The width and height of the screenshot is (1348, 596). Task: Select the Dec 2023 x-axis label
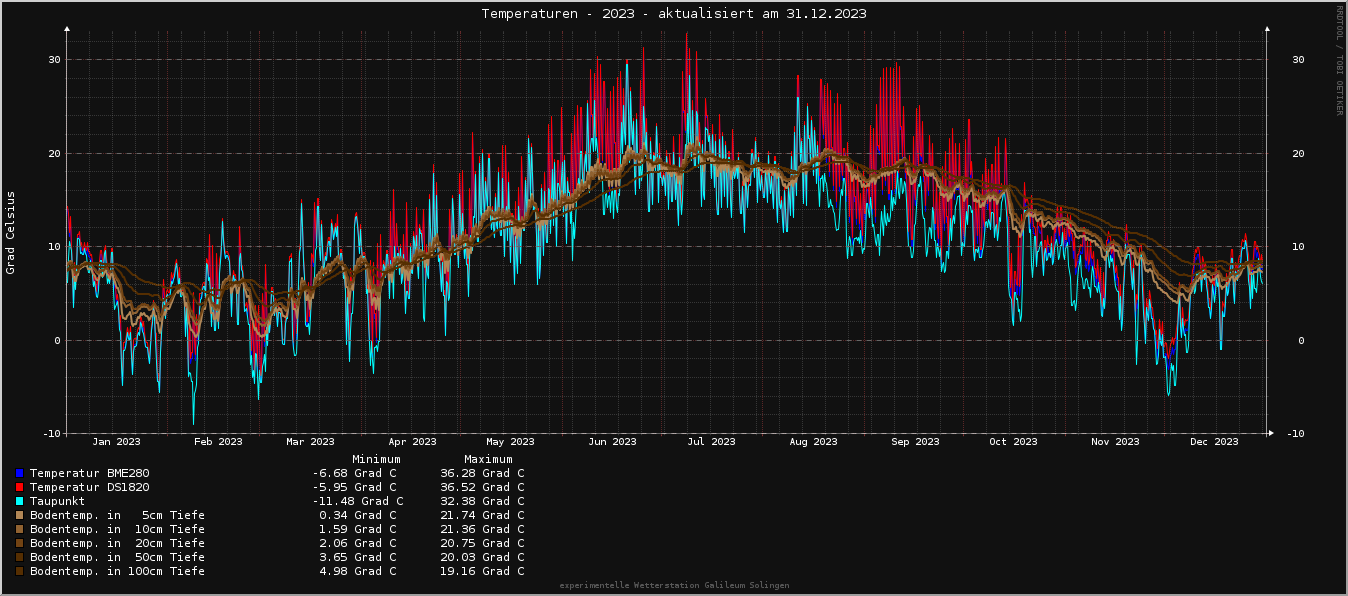pos(1214,442)
